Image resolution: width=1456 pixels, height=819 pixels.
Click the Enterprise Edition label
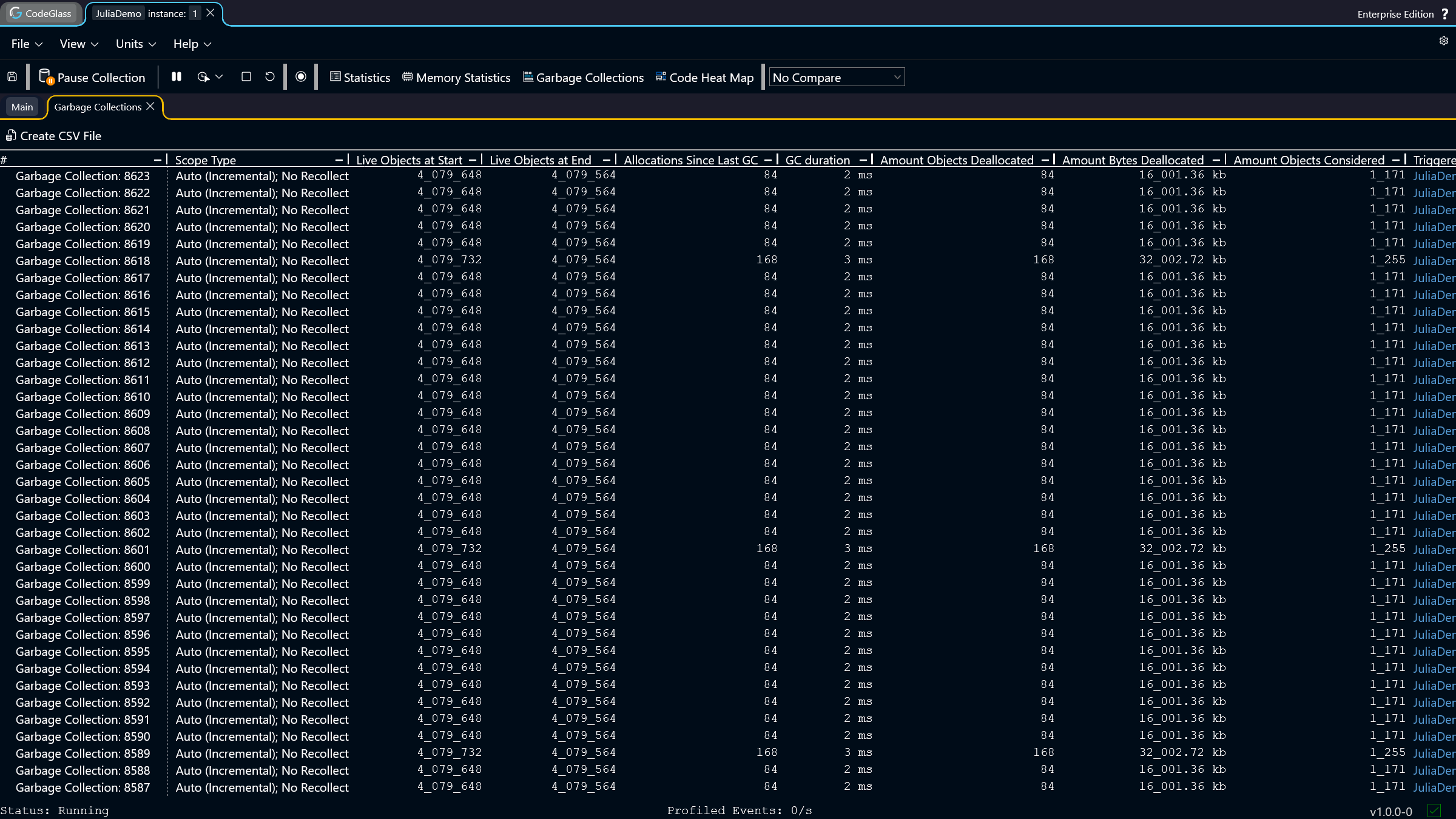1395,14
